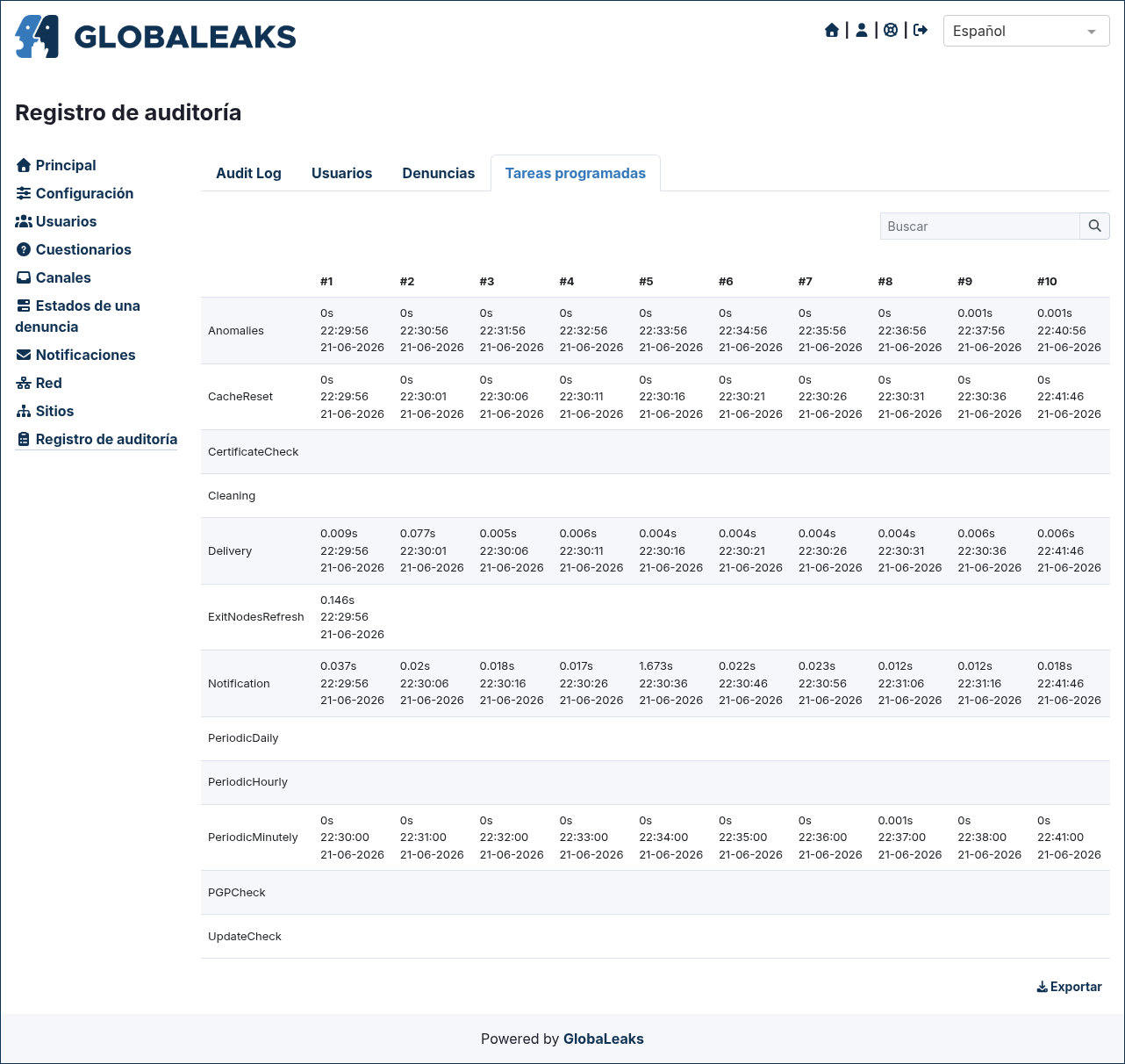Focus the Buscar search field
The image size is (1125, 1064).
979,226
